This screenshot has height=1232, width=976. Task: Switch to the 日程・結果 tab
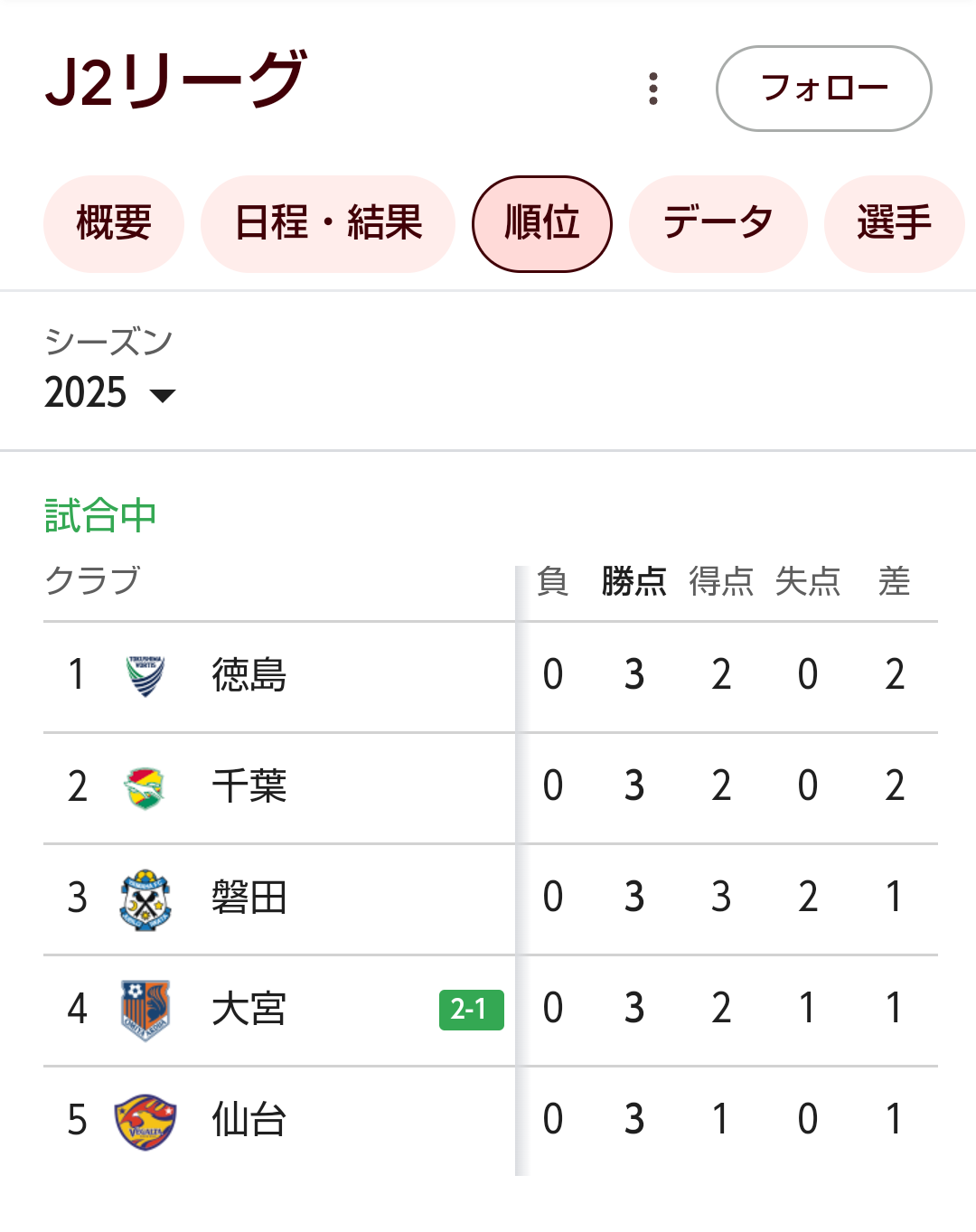click(x=328, y=223)
